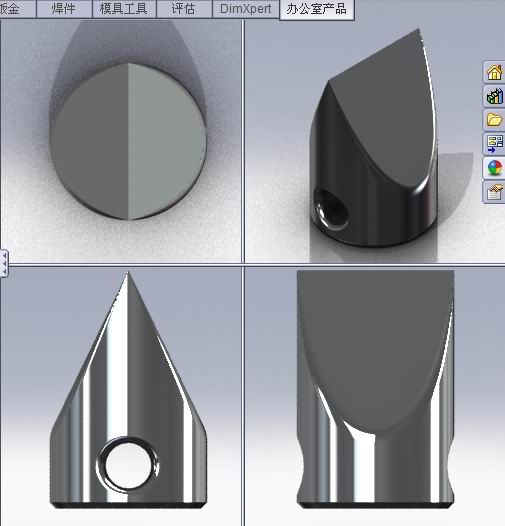Open the Custom Properties clipboard icon
This screenshot has height=526, width=505.
coord(494,192)
